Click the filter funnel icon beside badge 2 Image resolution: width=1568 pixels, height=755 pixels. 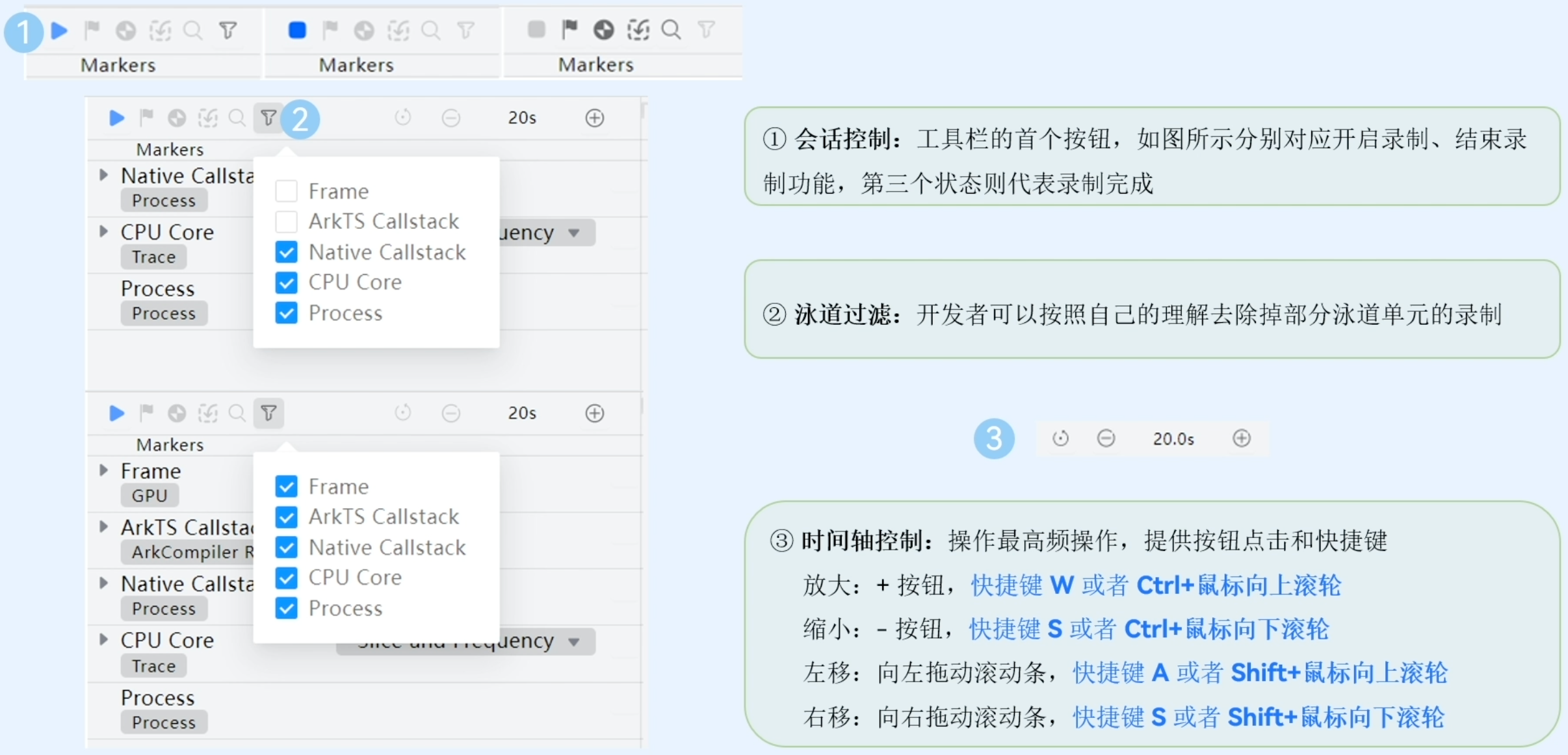(x=268, y=118)
